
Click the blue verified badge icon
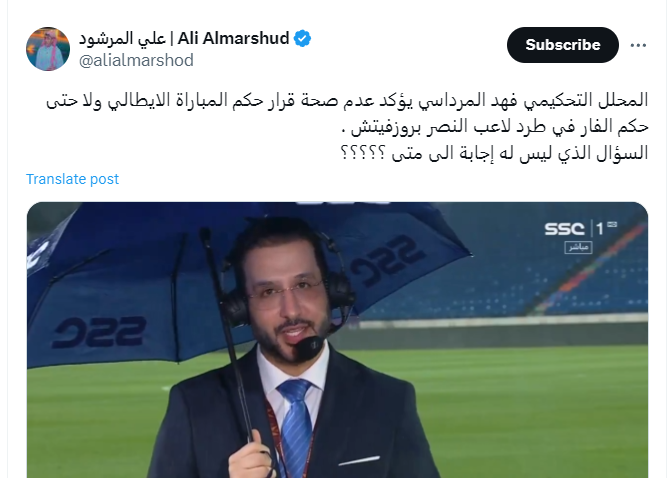pos(303,39)
